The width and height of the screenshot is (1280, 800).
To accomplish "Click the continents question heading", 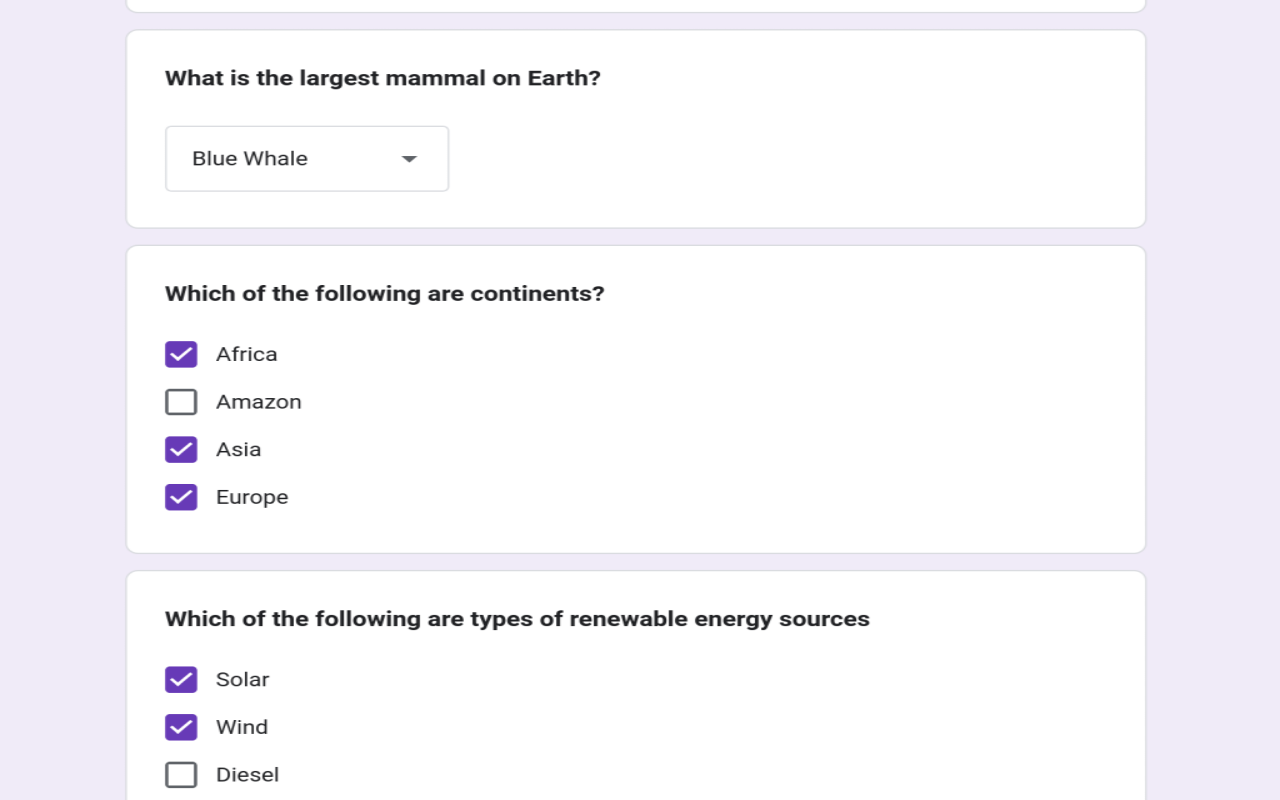I will [385, 294].
